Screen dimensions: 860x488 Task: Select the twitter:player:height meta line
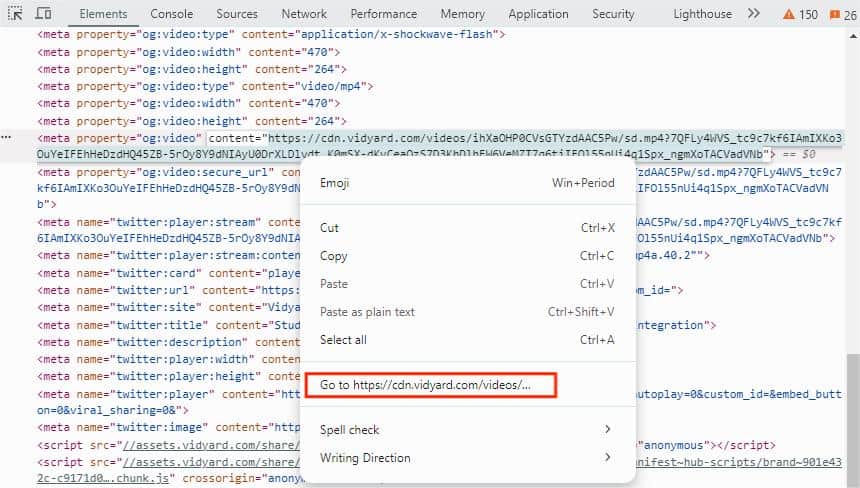(x=169, y=376)
